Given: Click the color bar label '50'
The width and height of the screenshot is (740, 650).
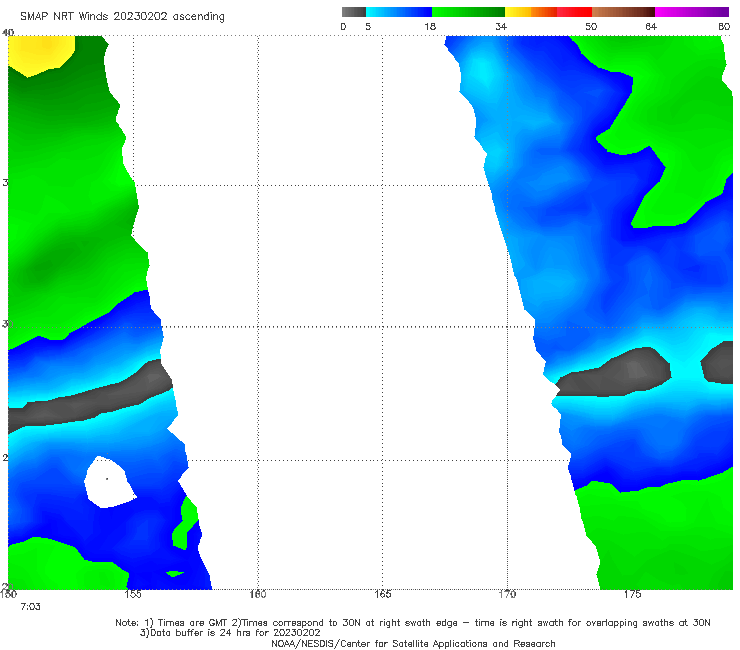Looking at the screenshot, I should (x=591, y=27).
